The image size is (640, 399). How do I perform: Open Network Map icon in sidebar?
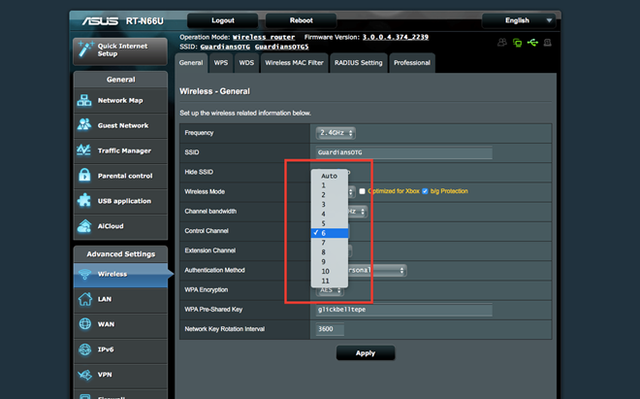click(x=84, y=100)
